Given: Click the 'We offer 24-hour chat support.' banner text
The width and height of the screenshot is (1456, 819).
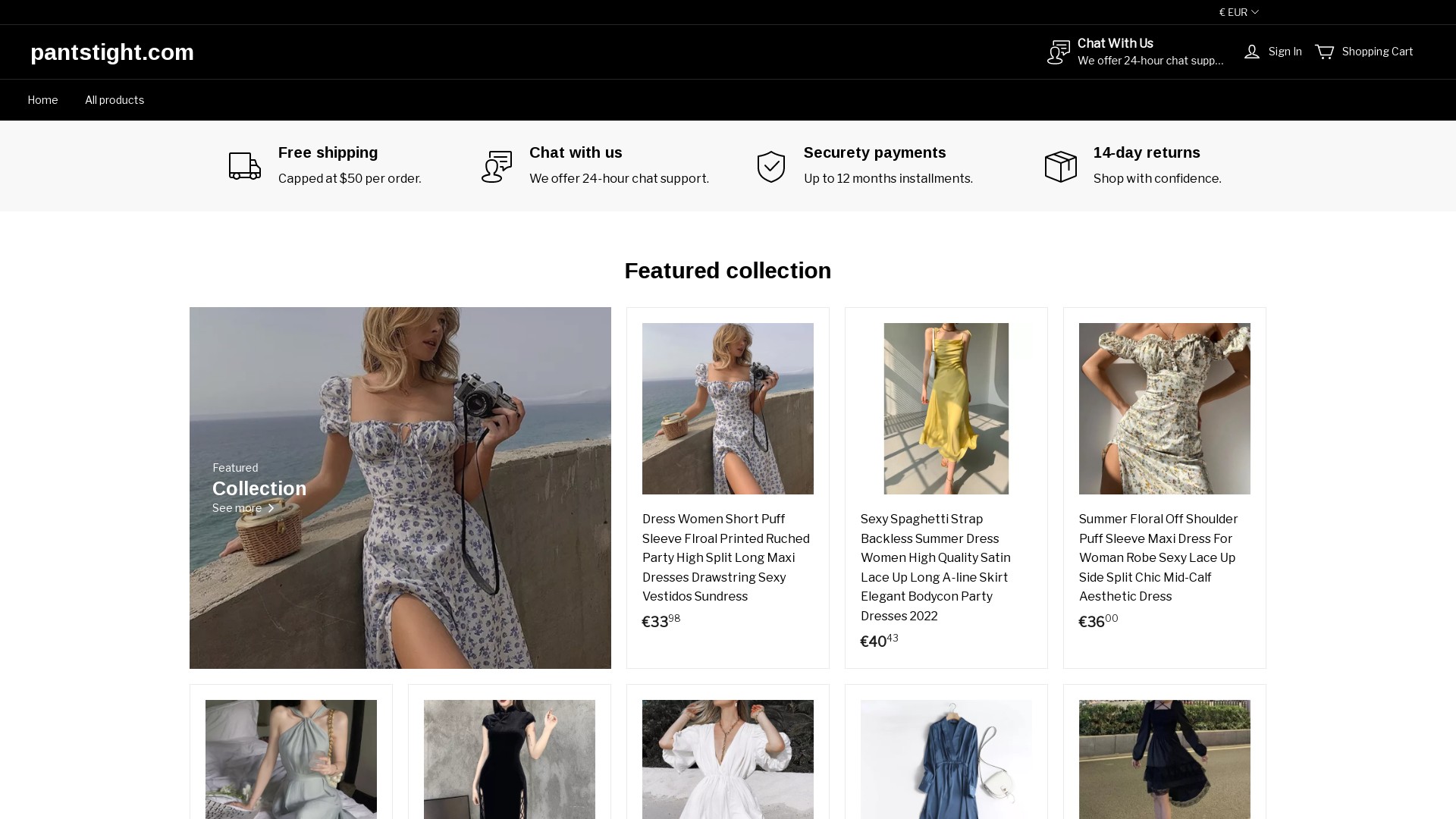Looking at the screenshot, I should [619, 179].
